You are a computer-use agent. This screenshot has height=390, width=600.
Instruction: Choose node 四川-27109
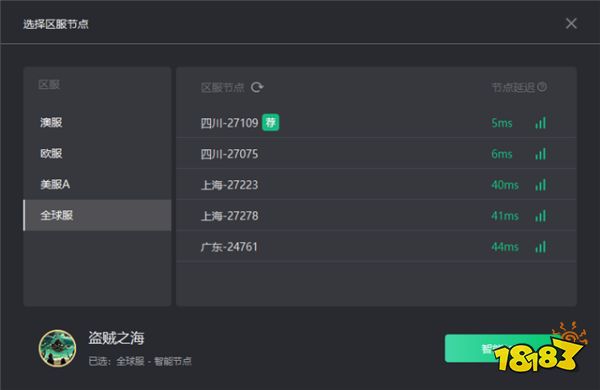pos(376,122)
